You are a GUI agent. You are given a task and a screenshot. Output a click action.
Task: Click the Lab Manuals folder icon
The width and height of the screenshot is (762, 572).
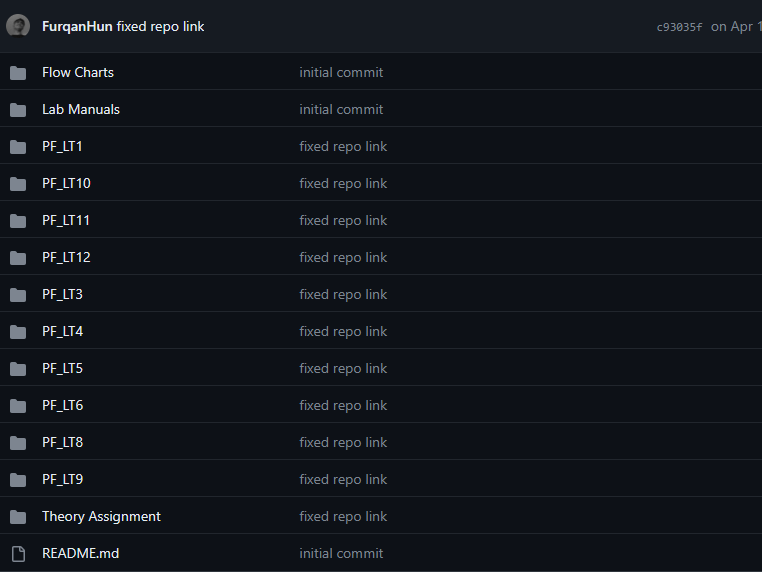[18, 110]
